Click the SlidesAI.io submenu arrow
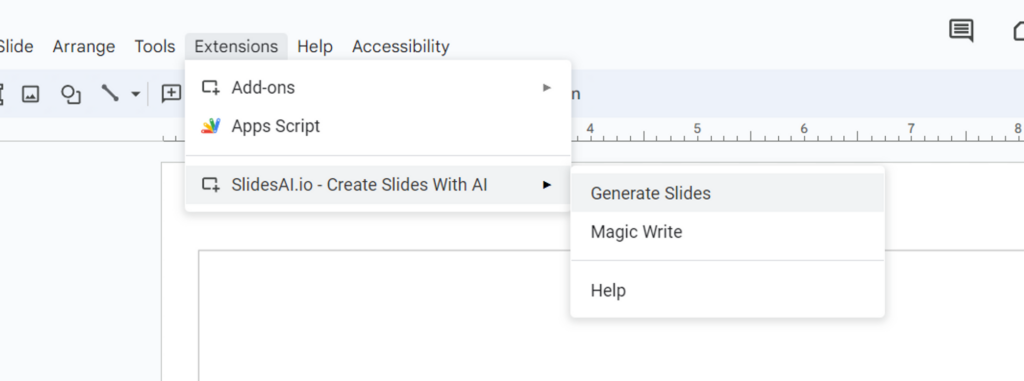The image size is (1024, 381). (547, 185)
